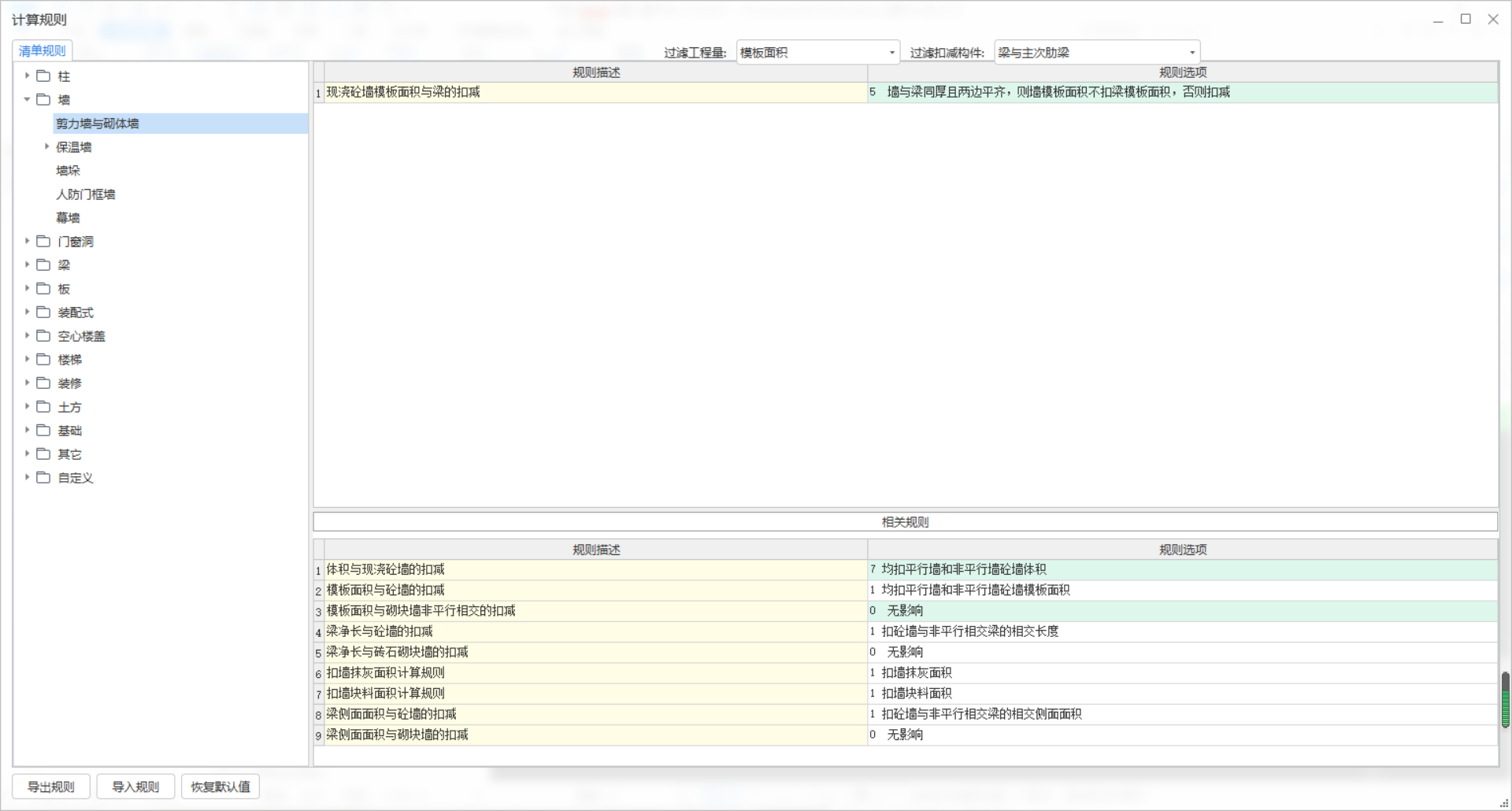Screen dimensions: 1512x811
Task: Expand the 梁 folder arrow
Action: (27, 265)
